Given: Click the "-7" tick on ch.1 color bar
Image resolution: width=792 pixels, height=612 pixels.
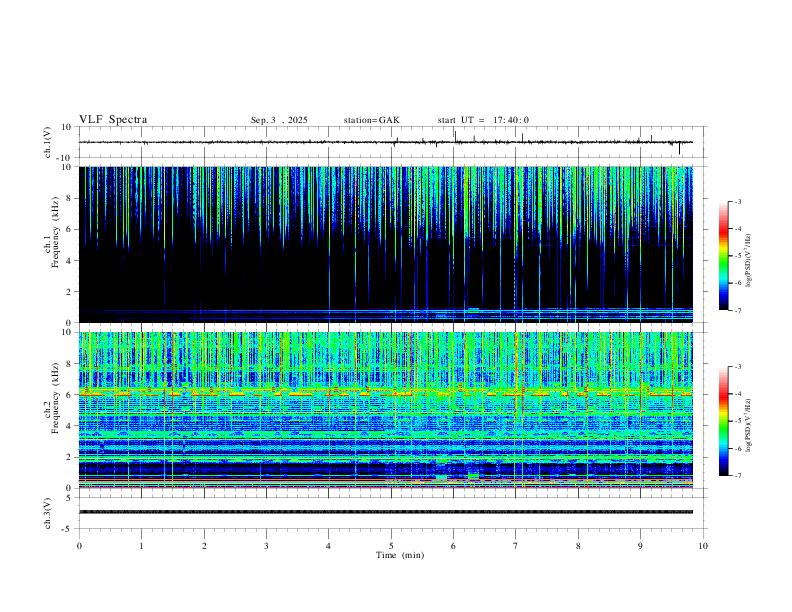Looking at the screenshot, I should point(737,310).
